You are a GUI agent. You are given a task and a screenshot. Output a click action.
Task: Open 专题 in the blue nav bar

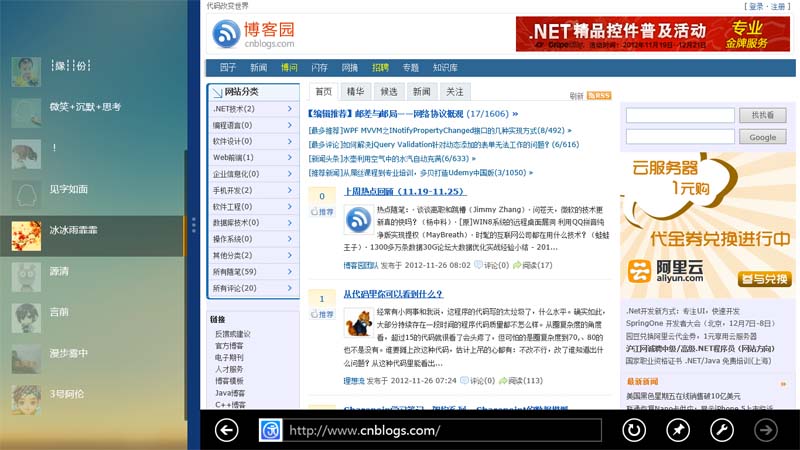coord(411,68)
